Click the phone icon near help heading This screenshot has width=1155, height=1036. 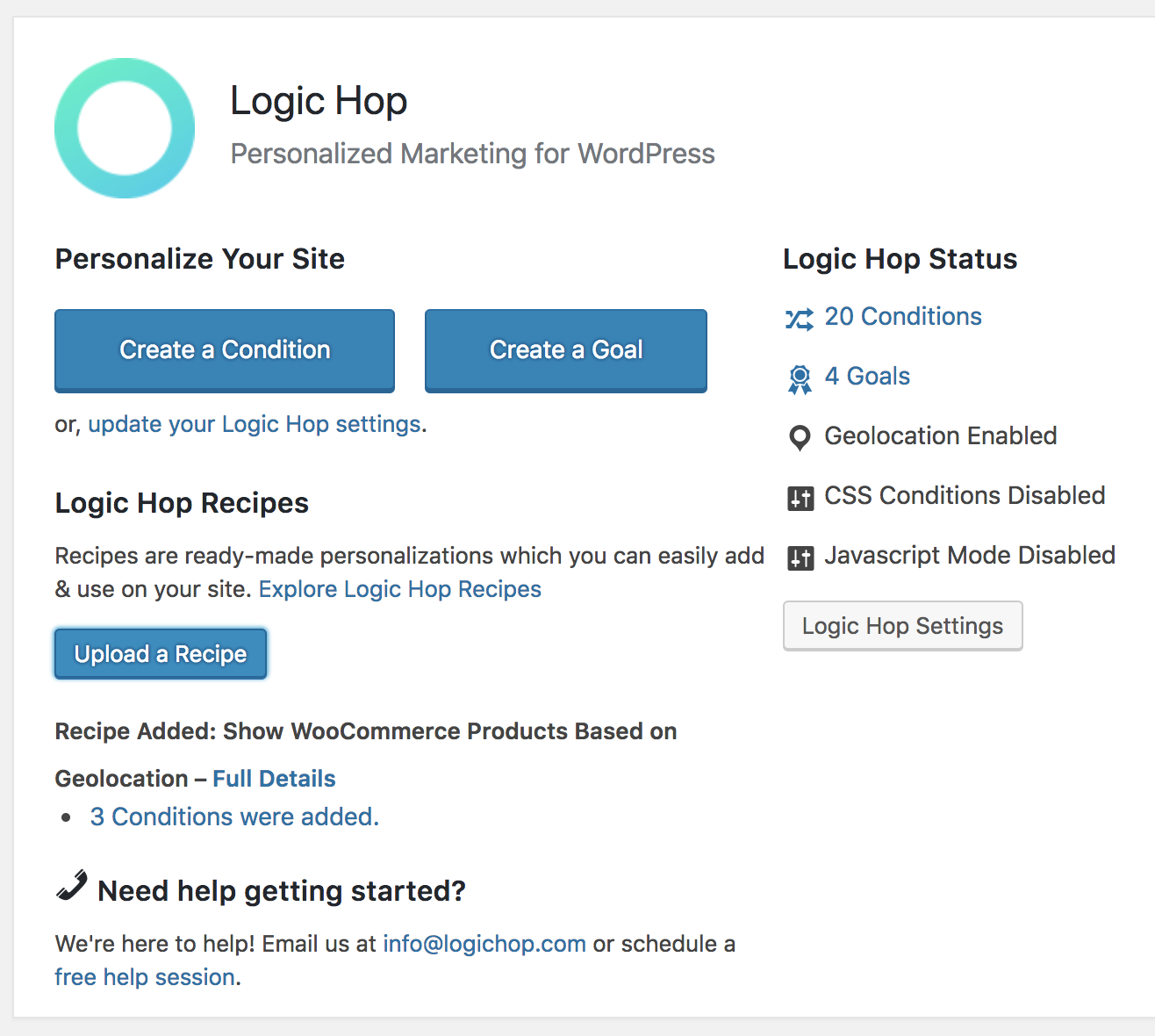coord(71,886)
